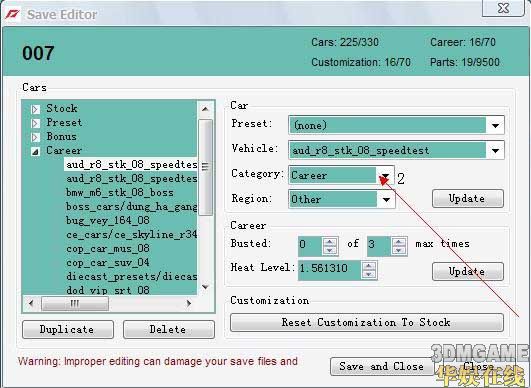Select cop_car_suv_04 entry
531x388 pixels.
click(107, 262)
